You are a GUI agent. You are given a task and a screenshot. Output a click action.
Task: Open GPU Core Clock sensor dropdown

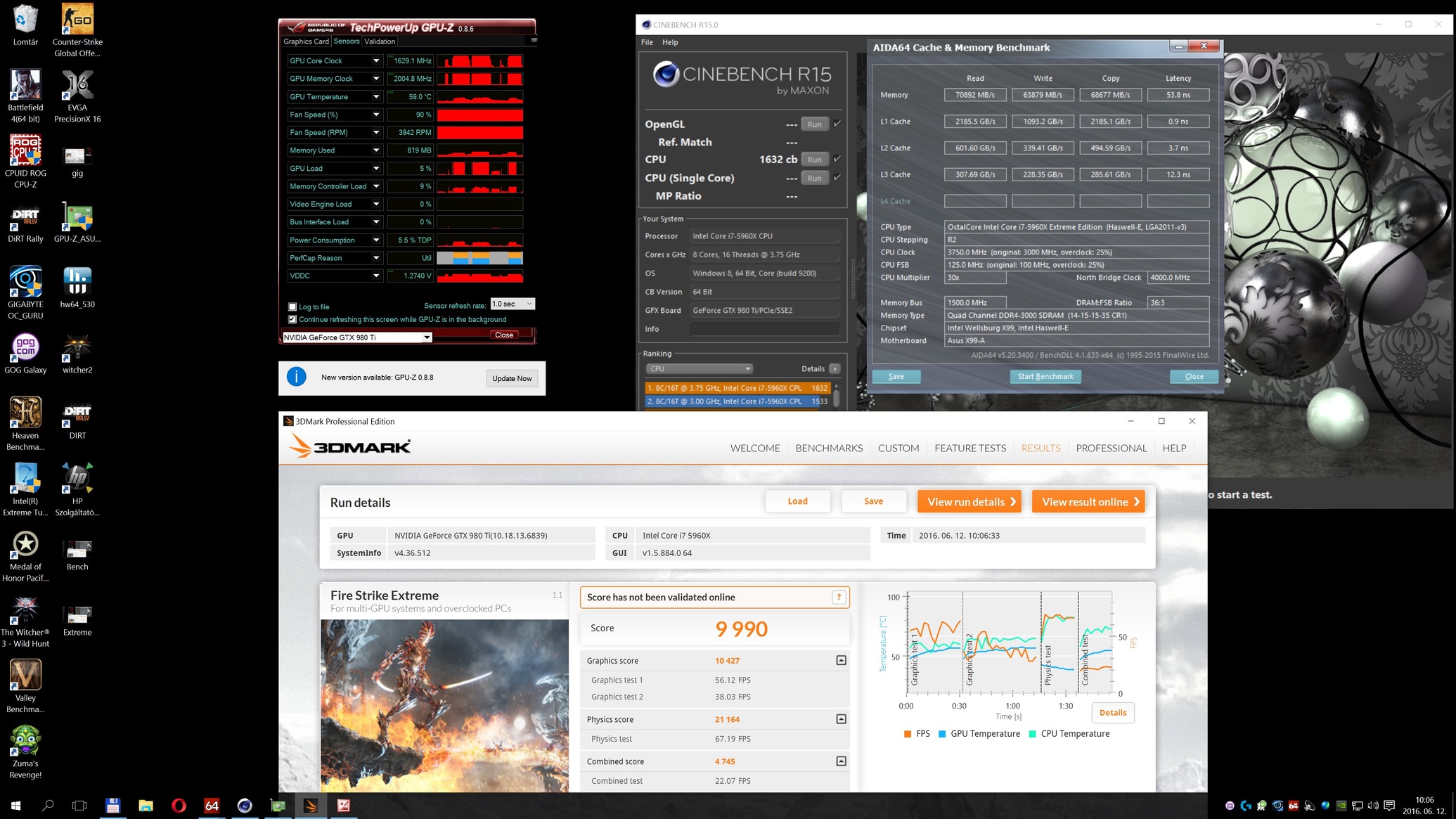point(376,61)
